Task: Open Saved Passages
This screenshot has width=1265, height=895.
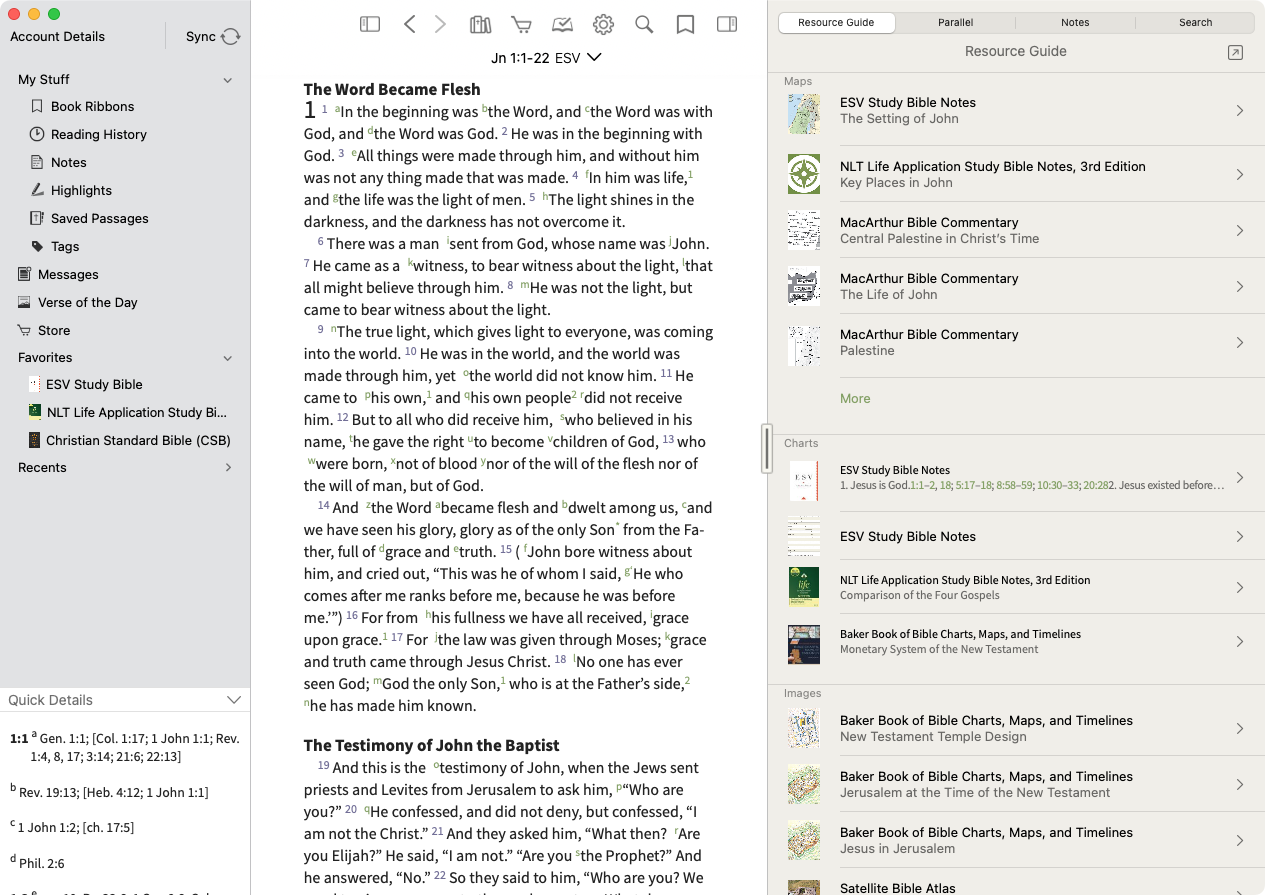Action: coord(99,218)
